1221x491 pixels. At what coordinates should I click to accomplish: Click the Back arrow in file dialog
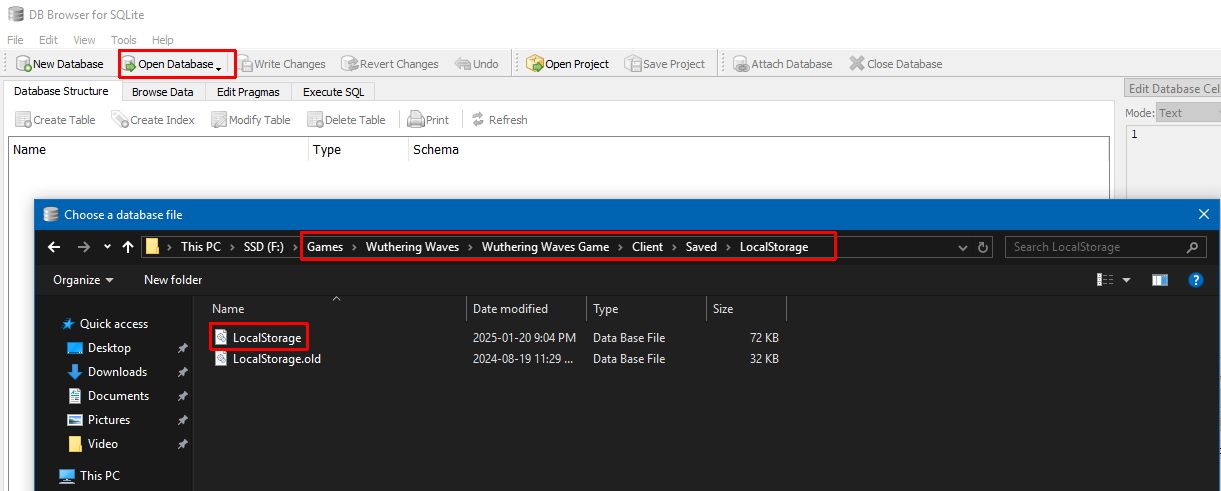click(54, 247)
